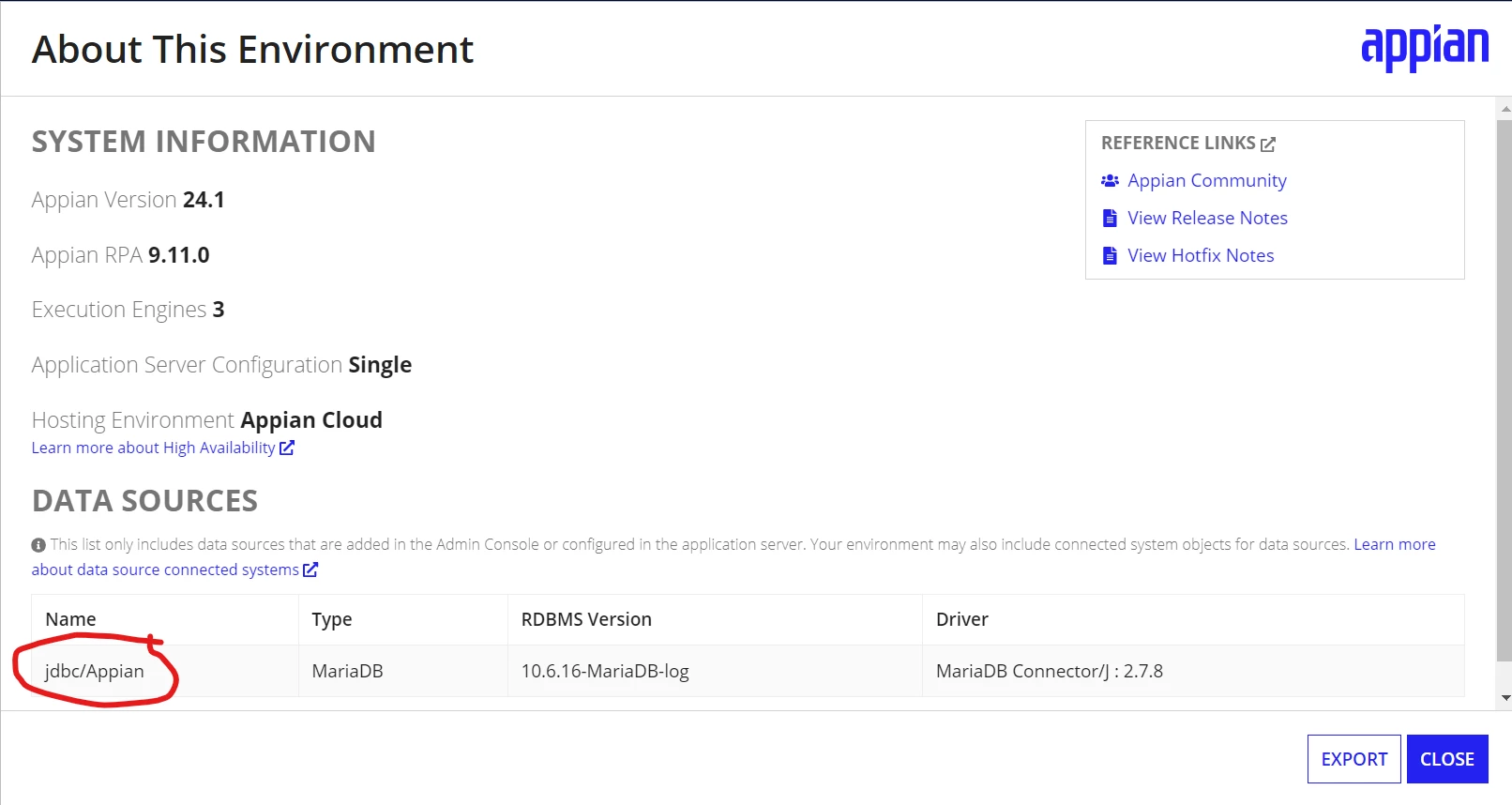
Task: Click the EXPORT button
Action: 1354,759
